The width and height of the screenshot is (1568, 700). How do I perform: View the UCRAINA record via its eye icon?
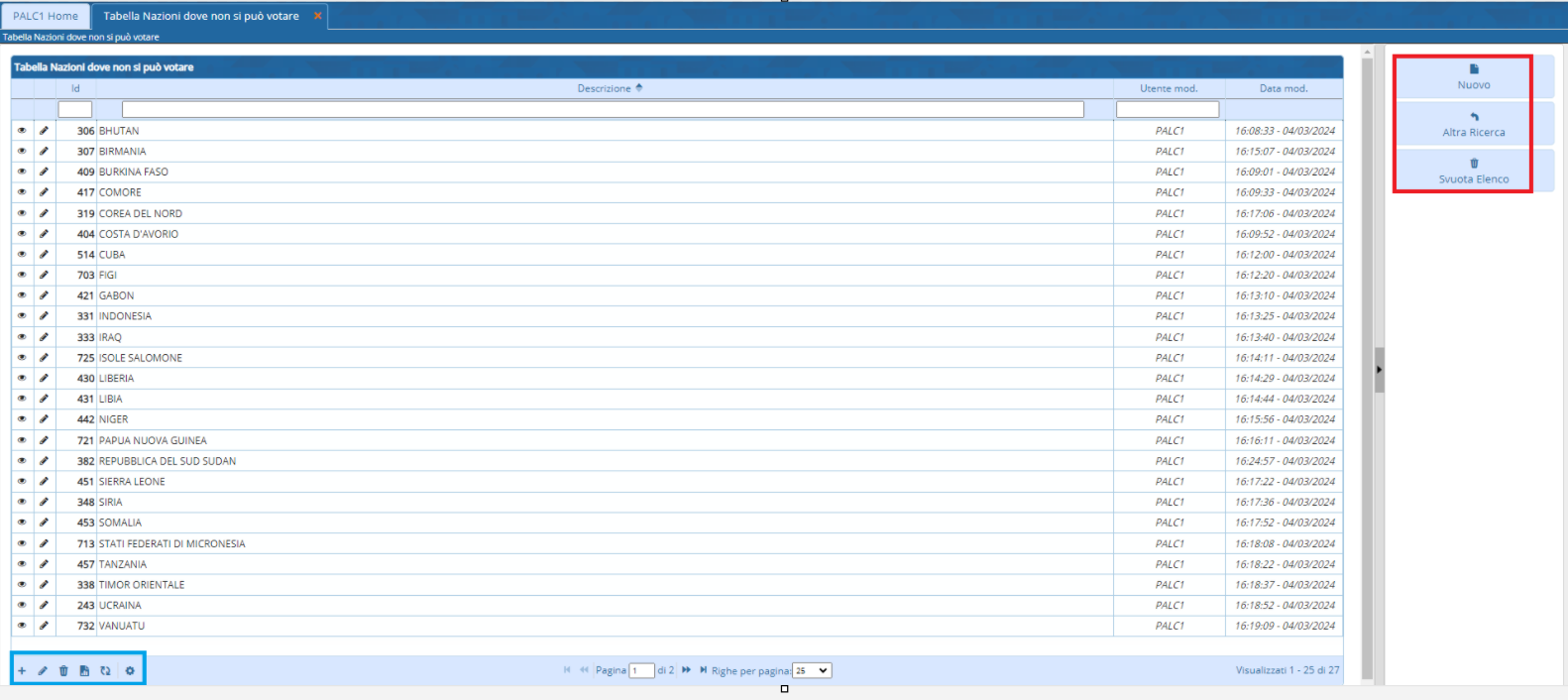click(22, 605)
